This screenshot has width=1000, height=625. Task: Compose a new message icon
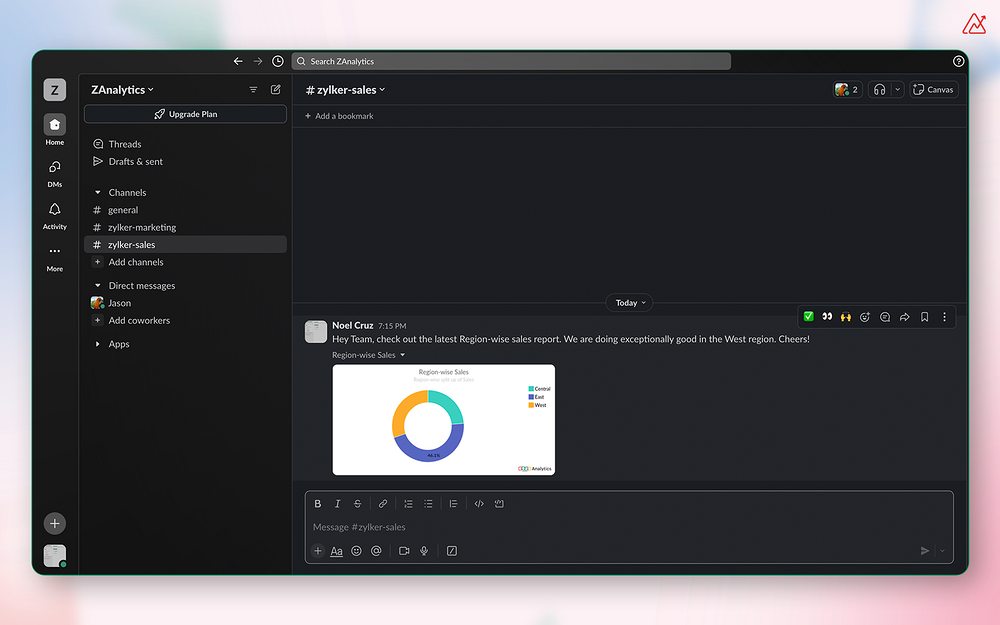(x=276, y=90)
